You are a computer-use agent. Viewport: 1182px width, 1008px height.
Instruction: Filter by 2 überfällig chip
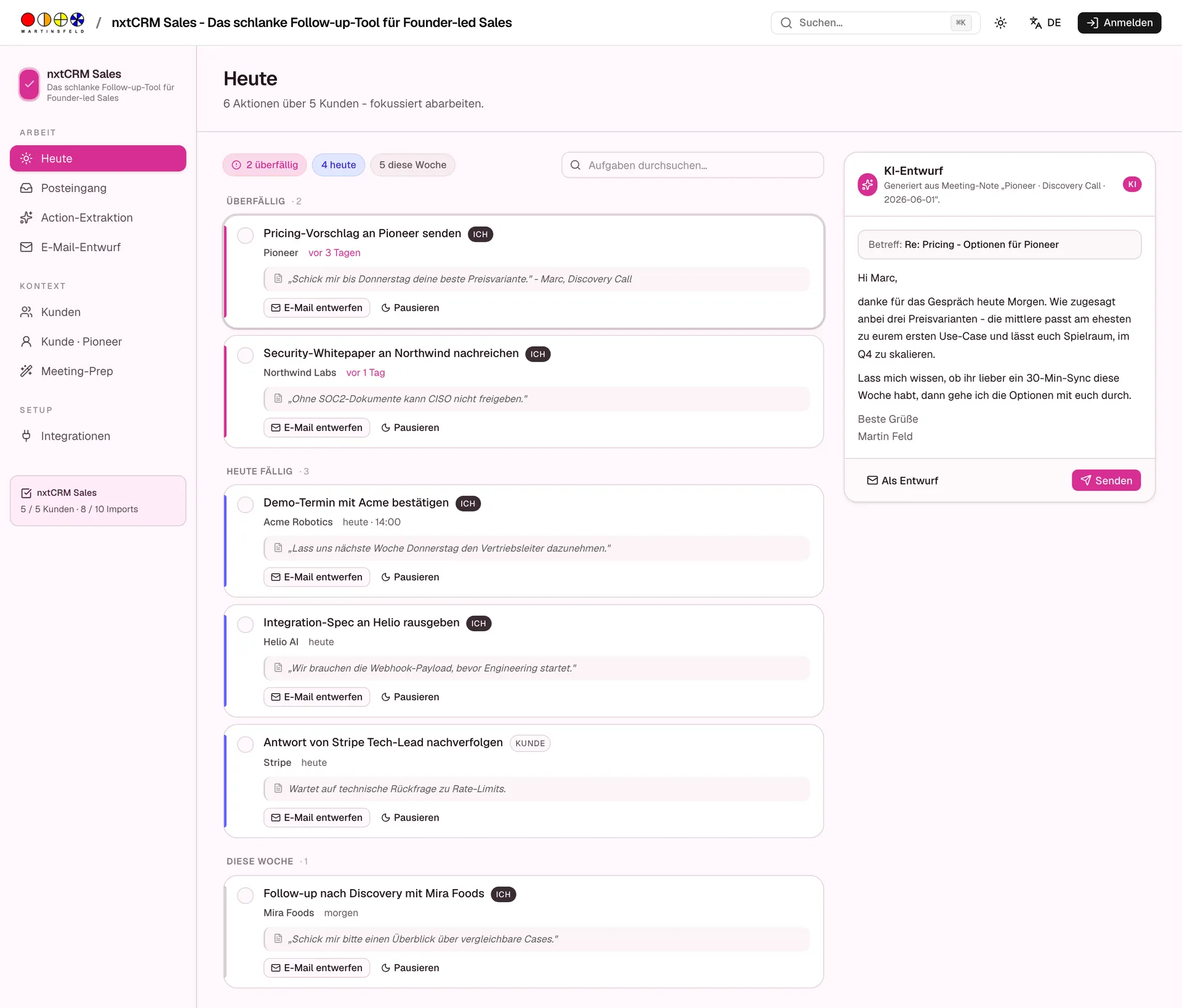(x=265, y=165)
